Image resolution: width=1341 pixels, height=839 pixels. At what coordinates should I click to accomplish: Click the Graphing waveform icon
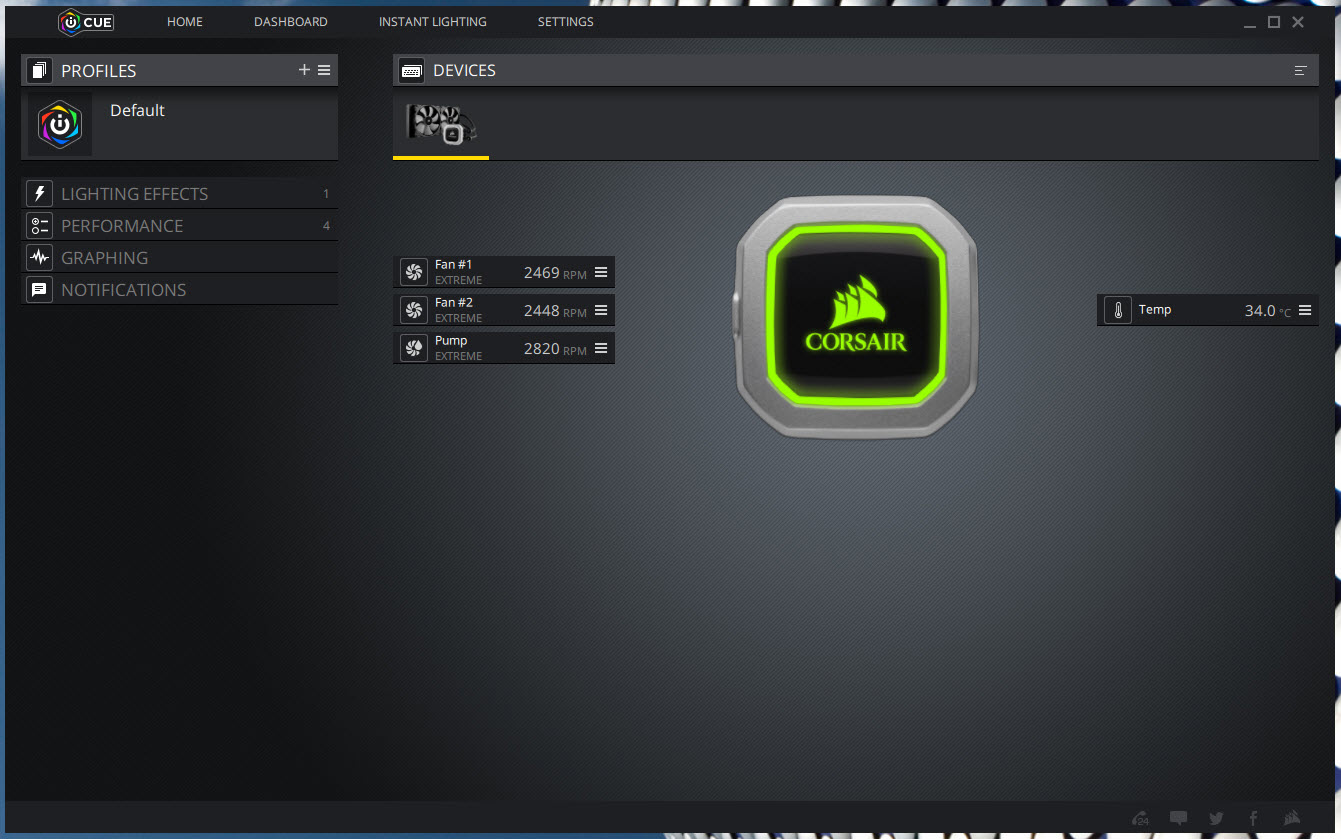39,257
